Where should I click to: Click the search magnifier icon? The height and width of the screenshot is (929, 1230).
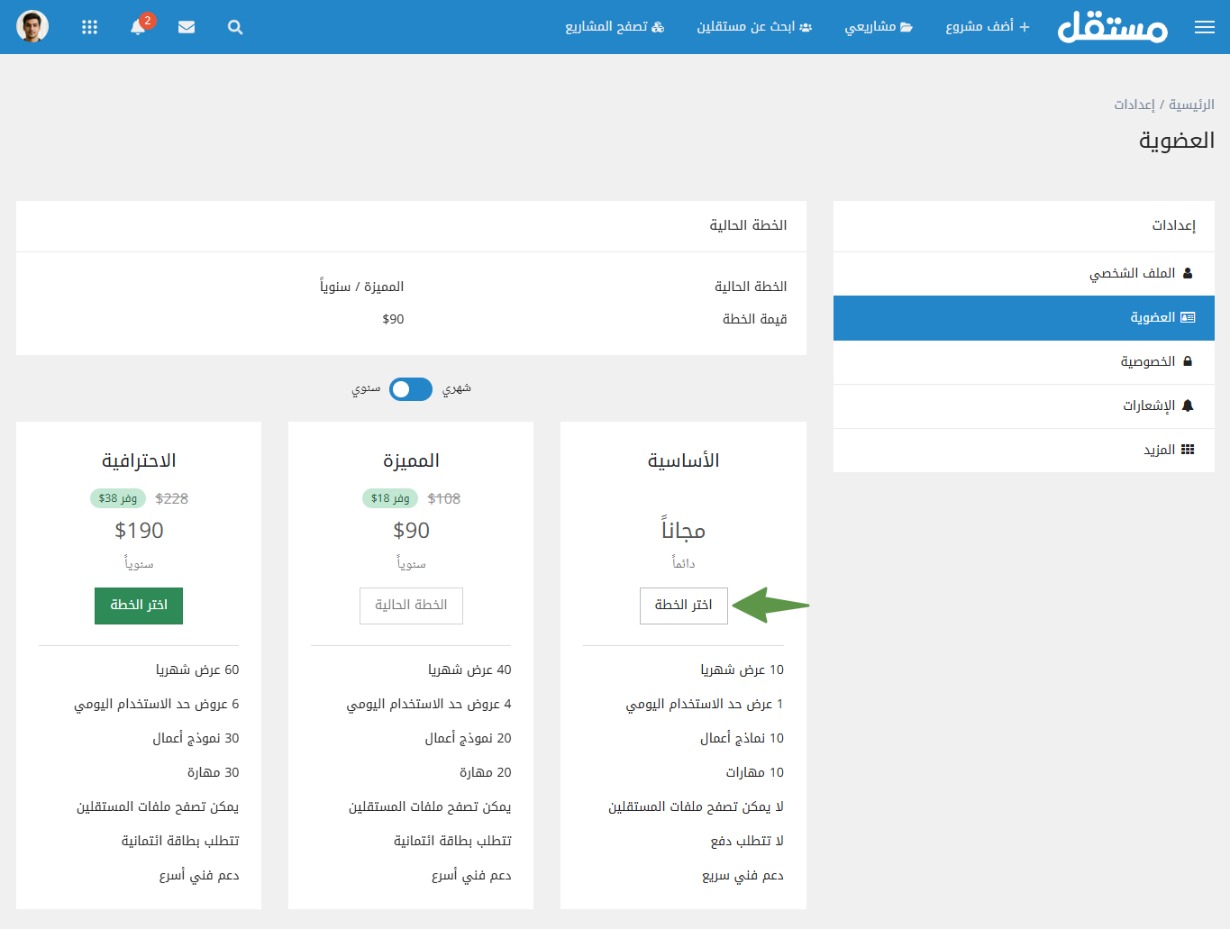pos(235,28)
